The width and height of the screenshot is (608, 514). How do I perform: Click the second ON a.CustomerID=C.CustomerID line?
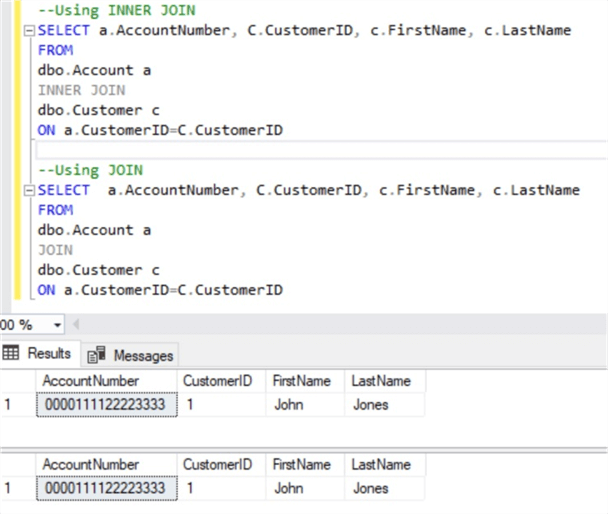coord(160,290)
